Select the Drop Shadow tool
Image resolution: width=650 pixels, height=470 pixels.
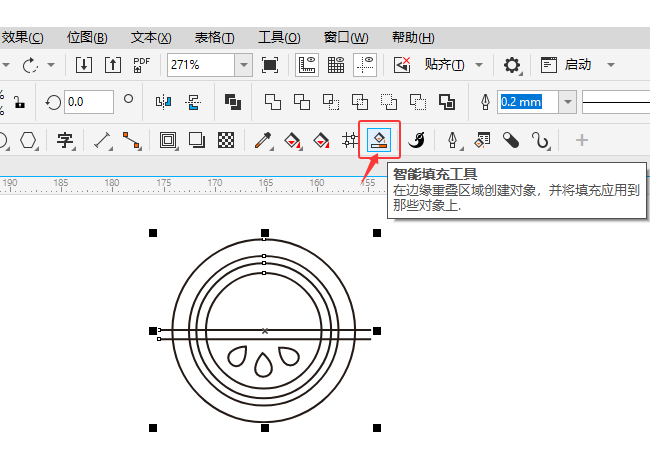point(197,140)
